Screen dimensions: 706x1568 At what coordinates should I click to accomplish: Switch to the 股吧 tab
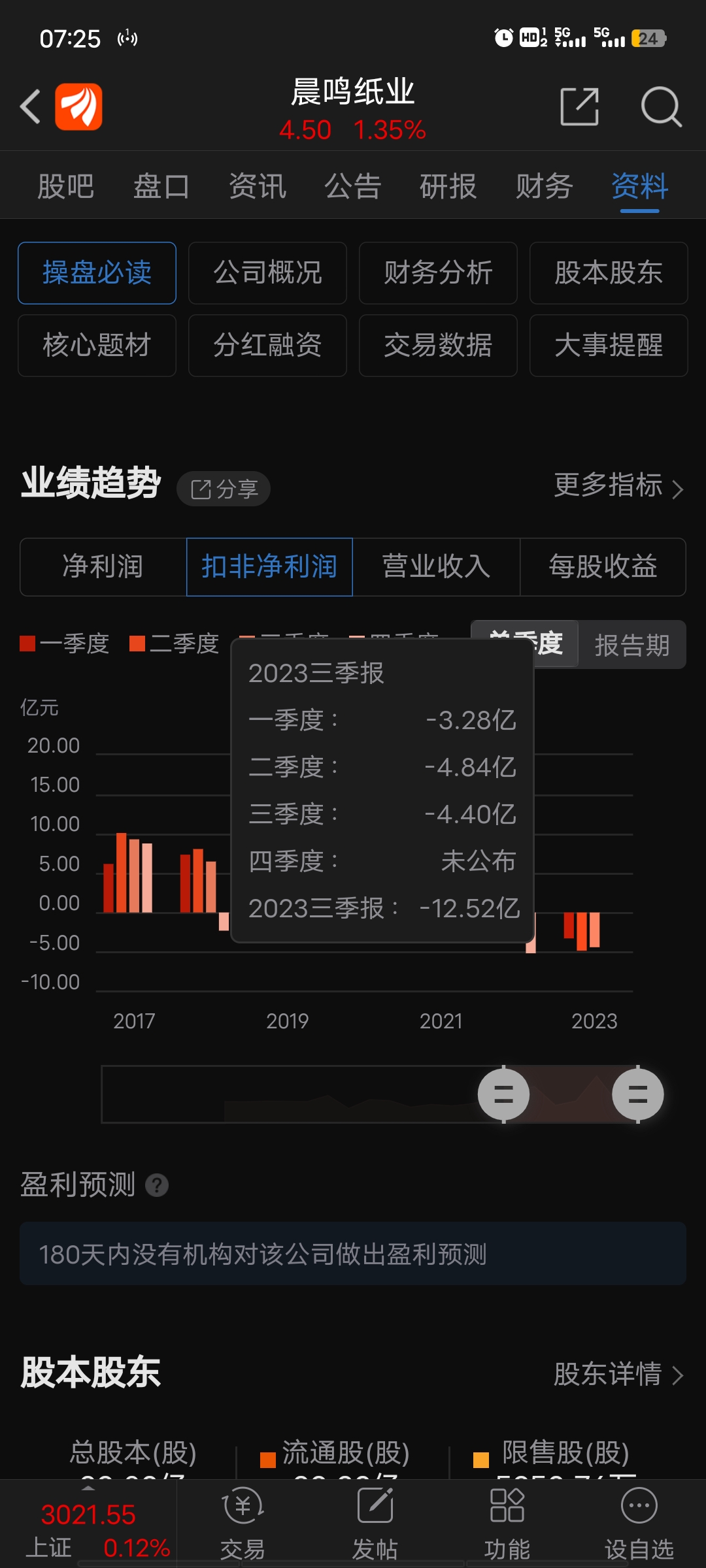(x=66, y=186)
